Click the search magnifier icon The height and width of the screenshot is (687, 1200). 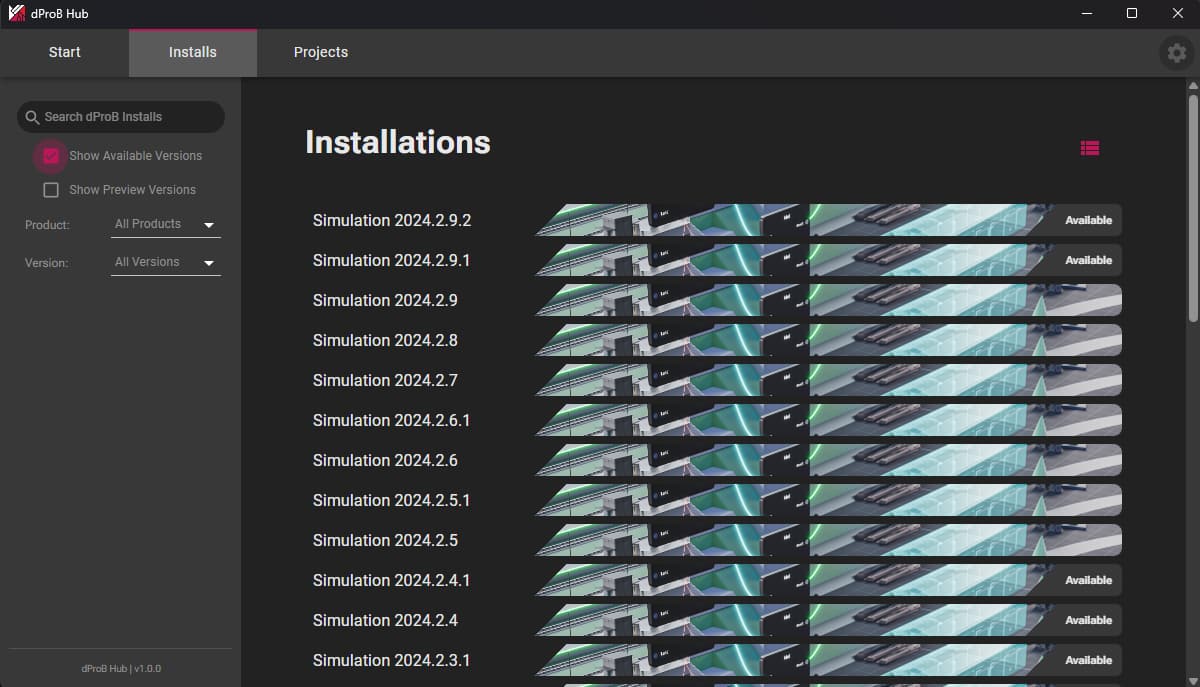coord(32,117)
